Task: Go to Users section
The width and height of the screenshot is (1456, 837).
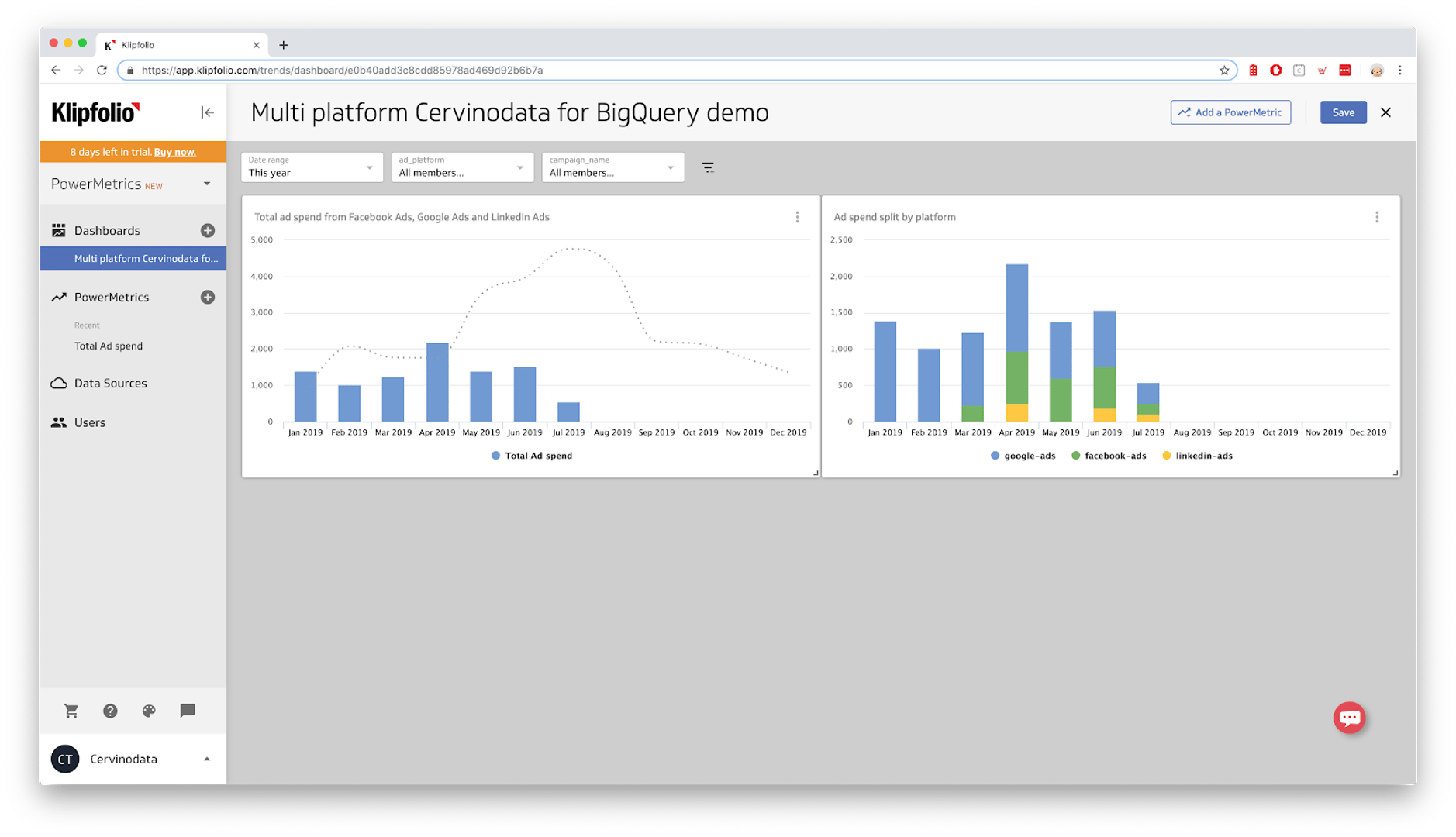Action: pos(90,422)
